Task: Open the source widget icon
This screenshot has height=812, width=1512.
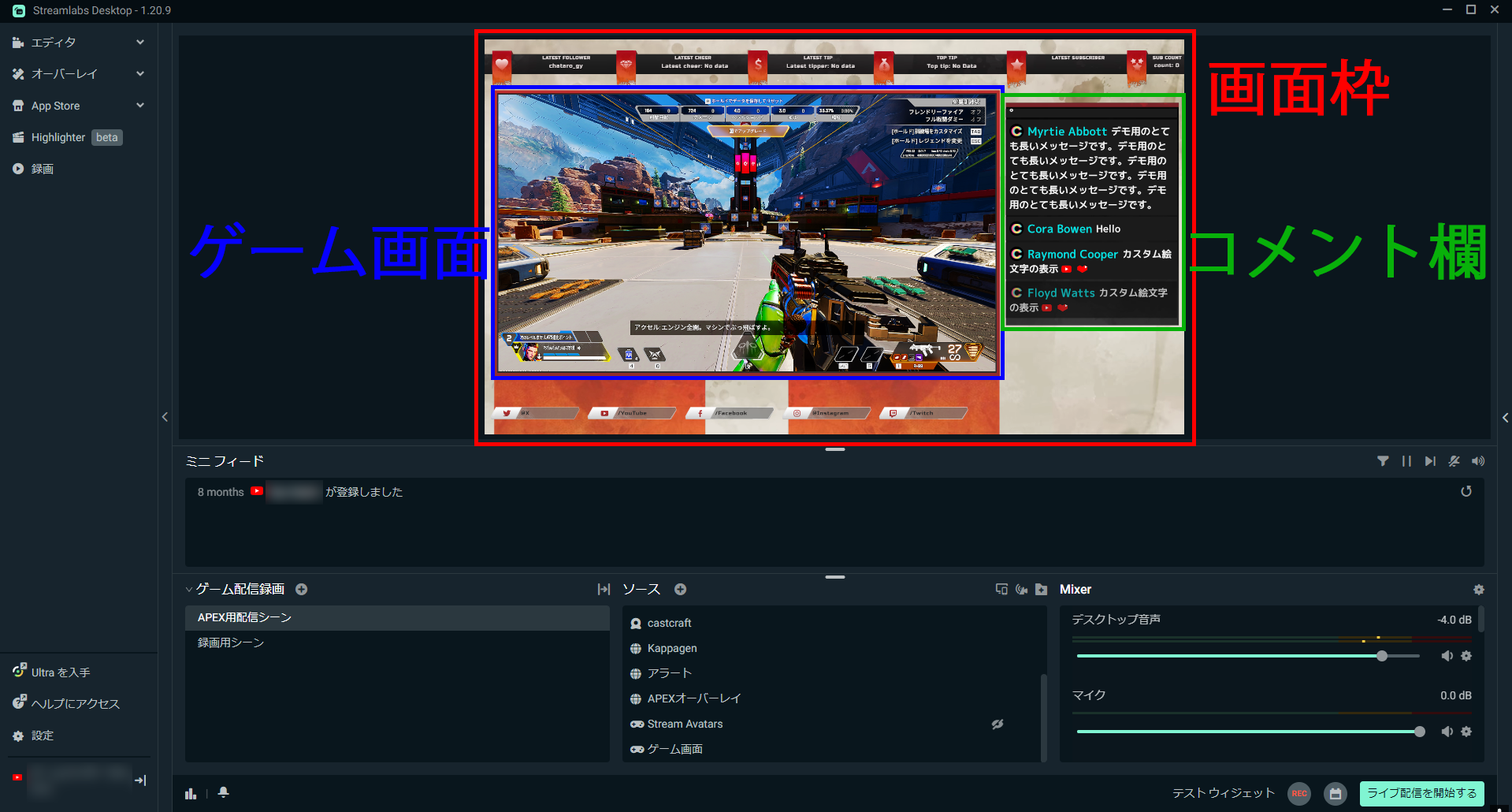Action: click(1022, 589)
